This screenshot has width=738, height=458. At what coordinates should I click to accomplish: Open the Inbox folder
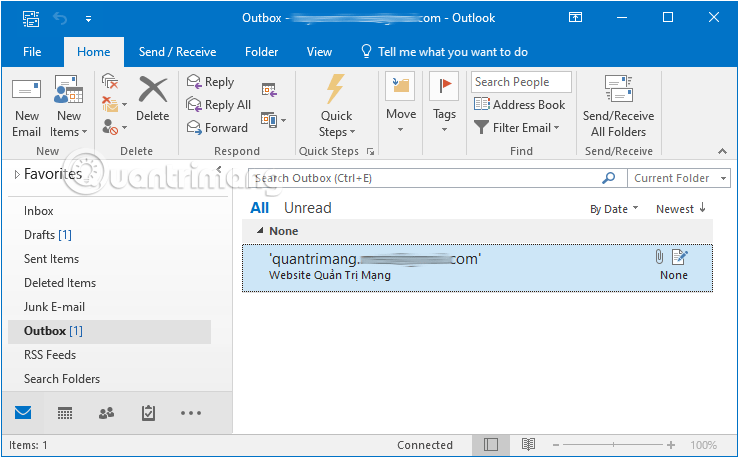pyautogui.click(x=39, y=211)
